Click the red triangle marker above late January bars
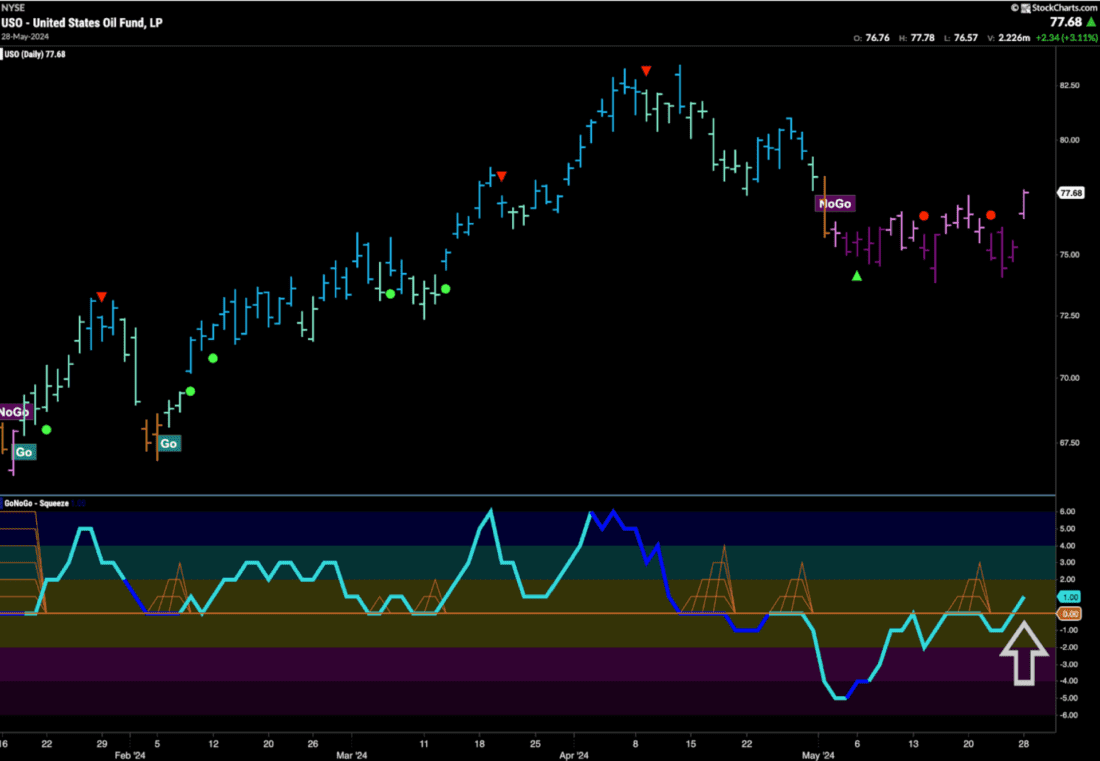 (101, 297)
